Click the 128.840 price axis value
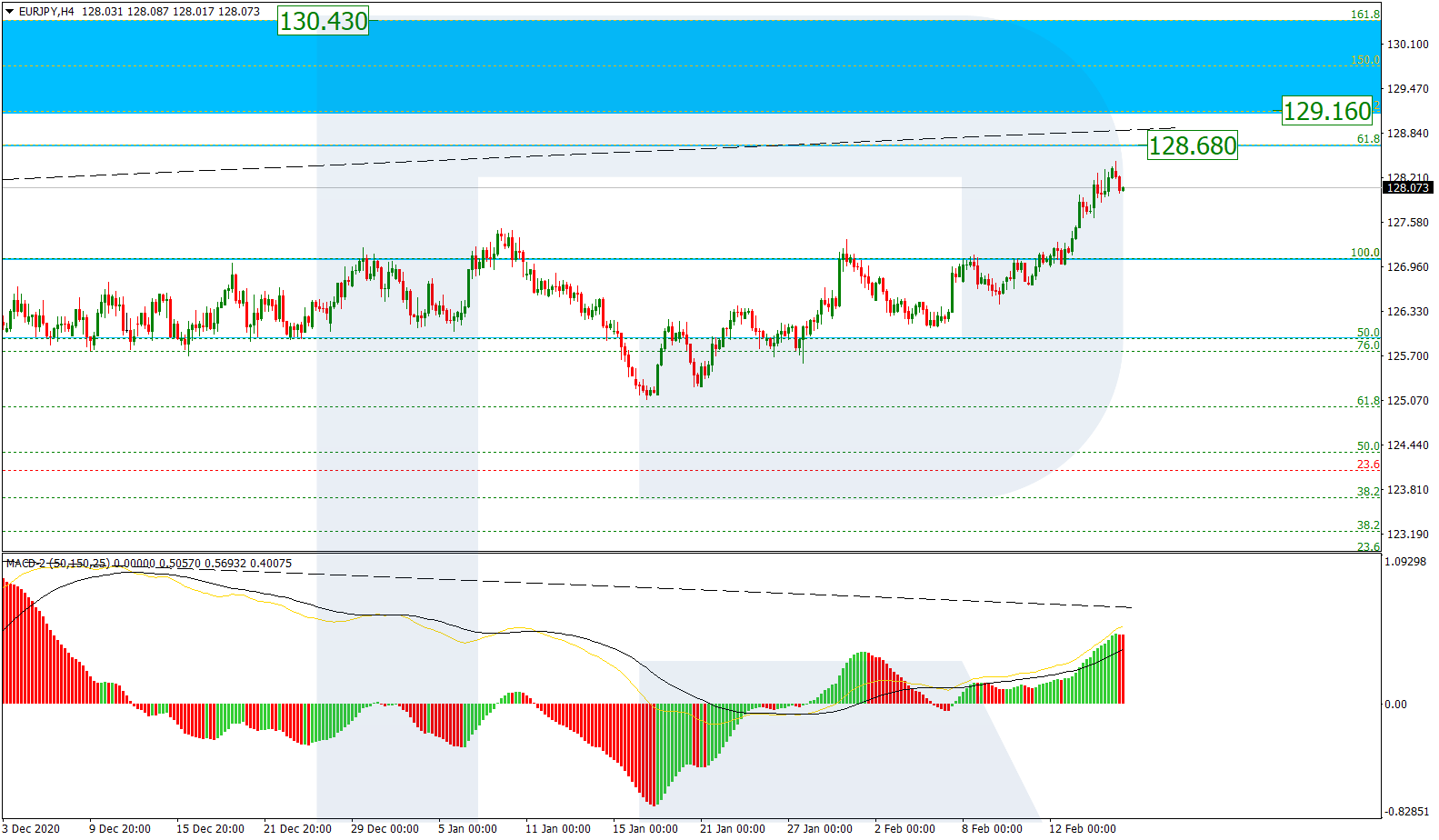Screen dimensions: 1439x840 tap(1408, 134)
